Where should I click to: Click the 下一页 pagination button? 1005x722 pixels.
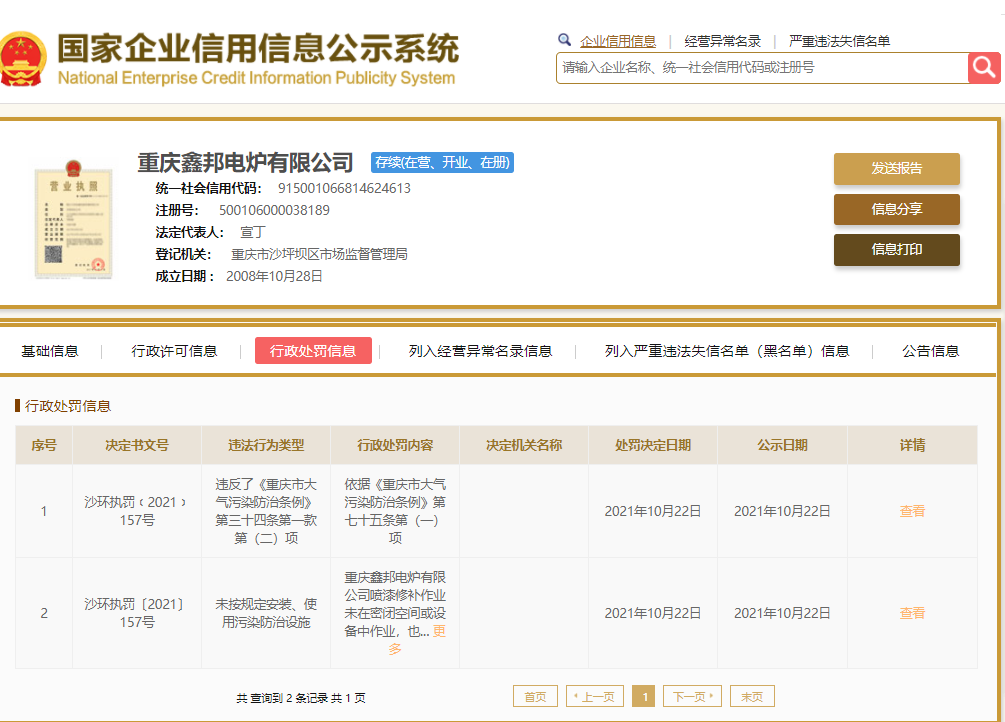tap(692, 696)
